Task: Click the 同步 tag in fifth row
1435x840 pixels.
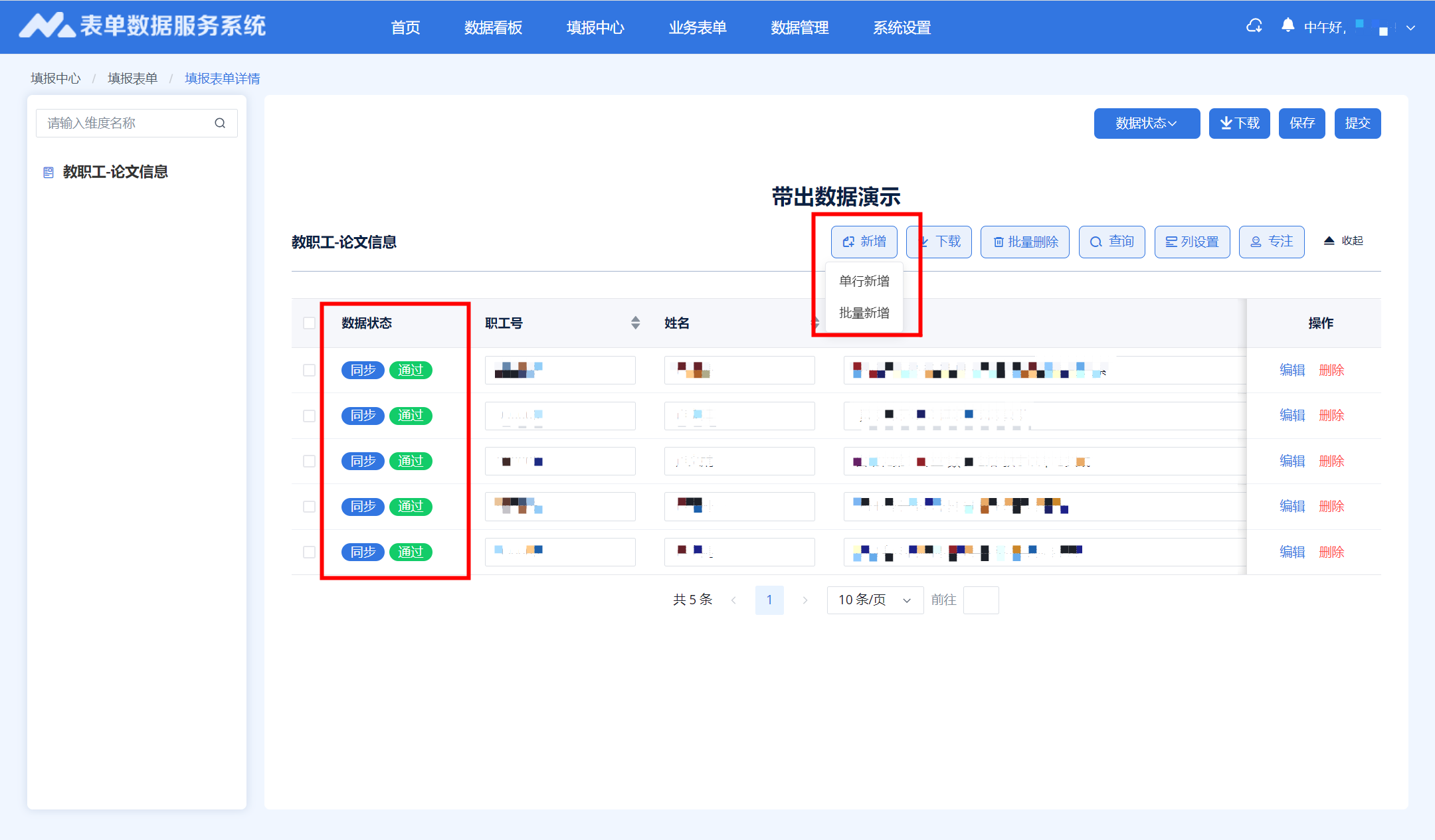Action: 363,552
